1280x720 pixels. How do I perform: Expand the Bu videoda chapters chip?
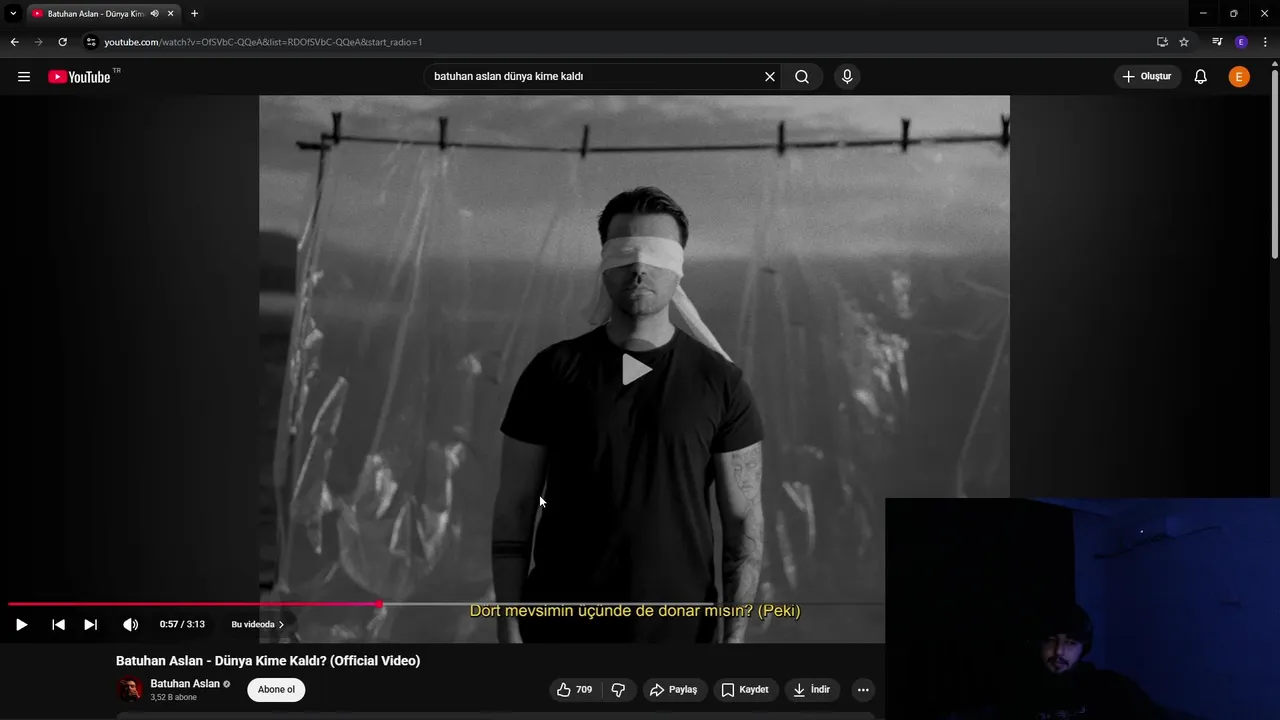(x=258, y=625)
